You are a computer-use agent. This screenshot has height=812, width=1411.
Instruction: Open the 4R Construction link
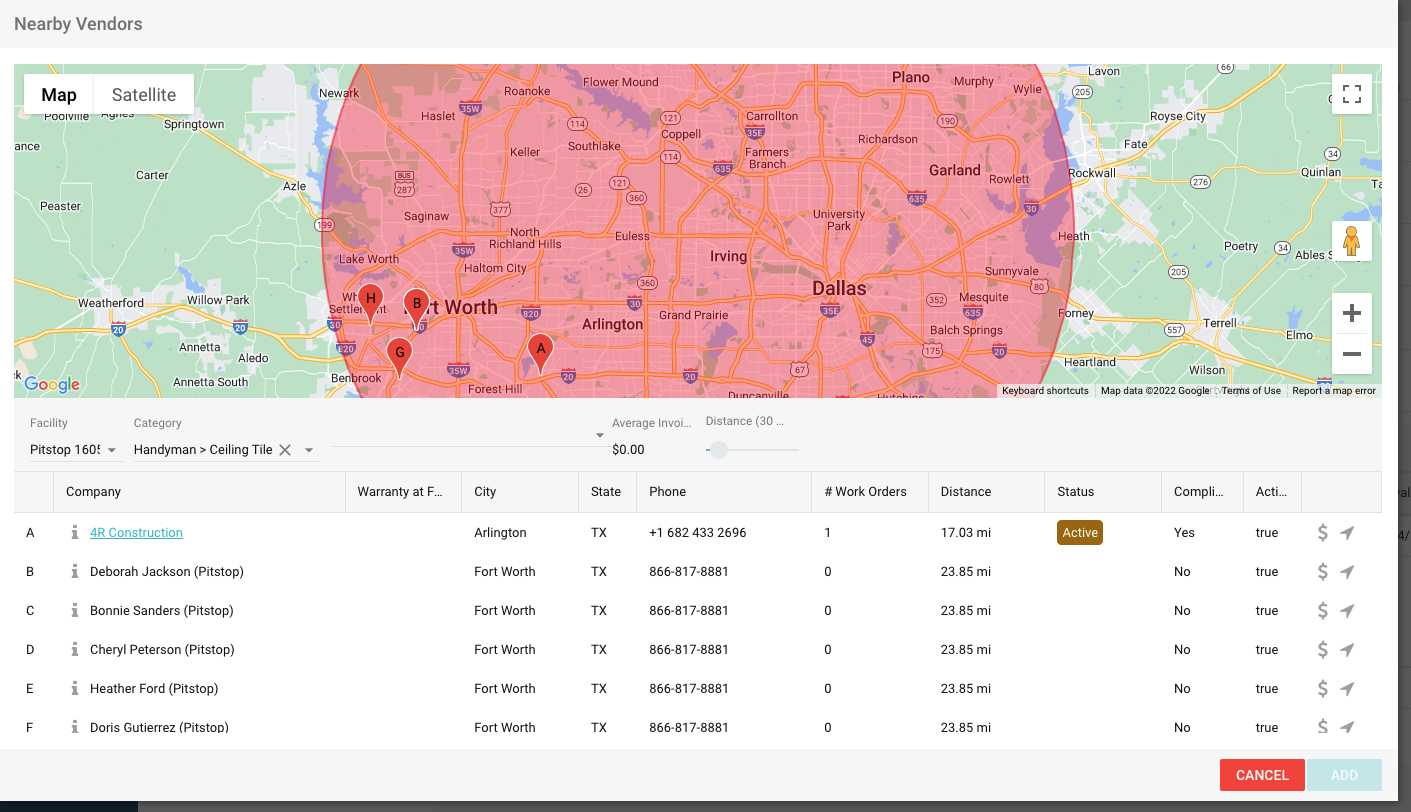pyautogui.click(x=136, y=533)
